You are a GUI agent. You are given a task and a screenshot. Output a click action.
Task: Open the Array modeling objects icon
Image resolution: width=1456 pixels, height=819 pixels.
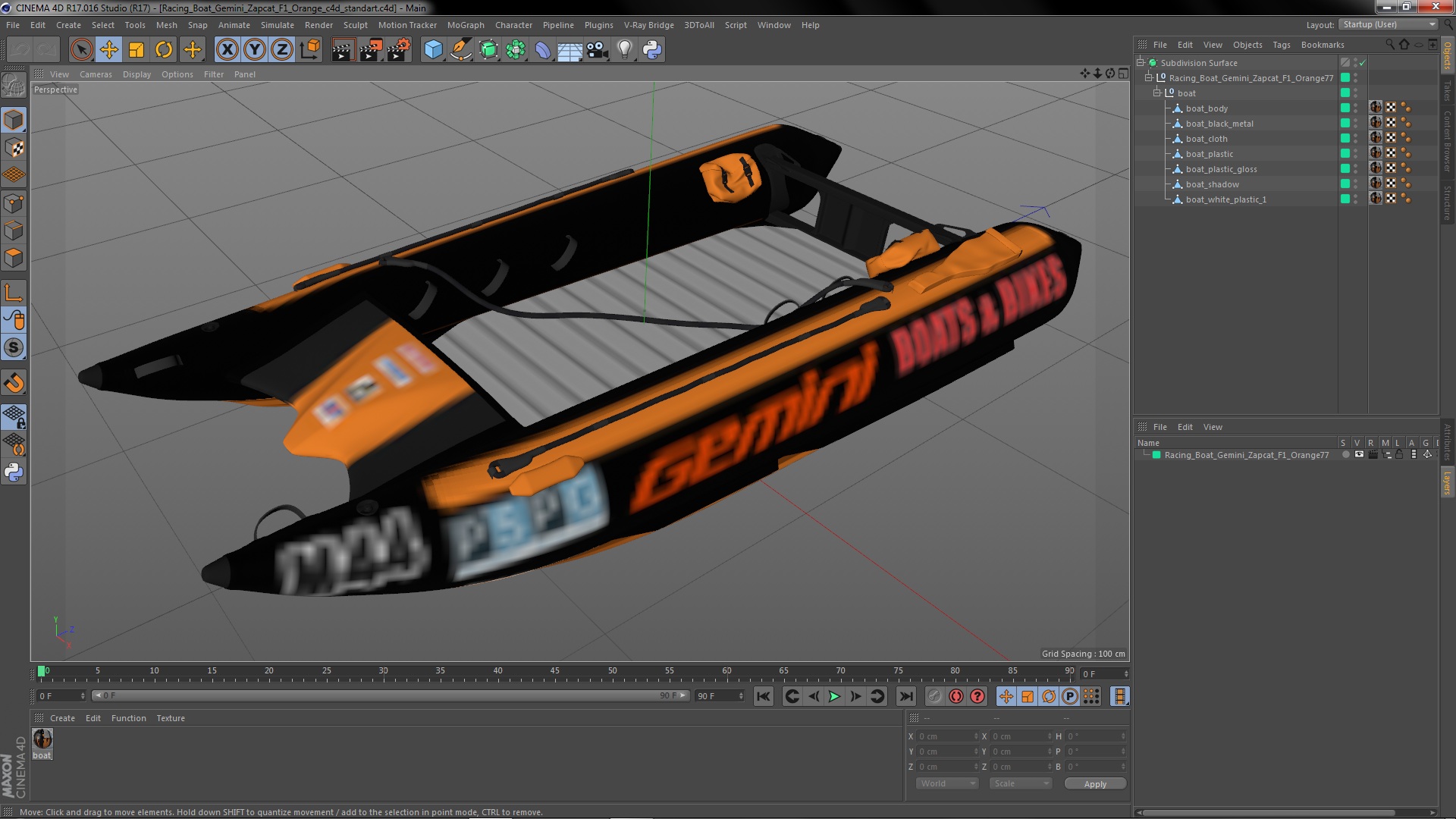click(x=516, y=50)
